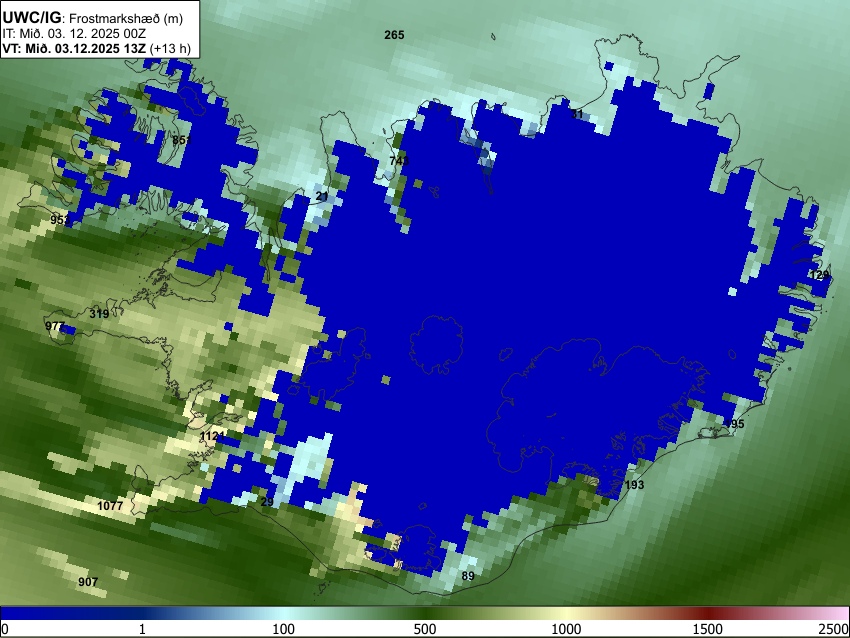
Task: Click the color scale label 1000
Action: tap(566, 629)
